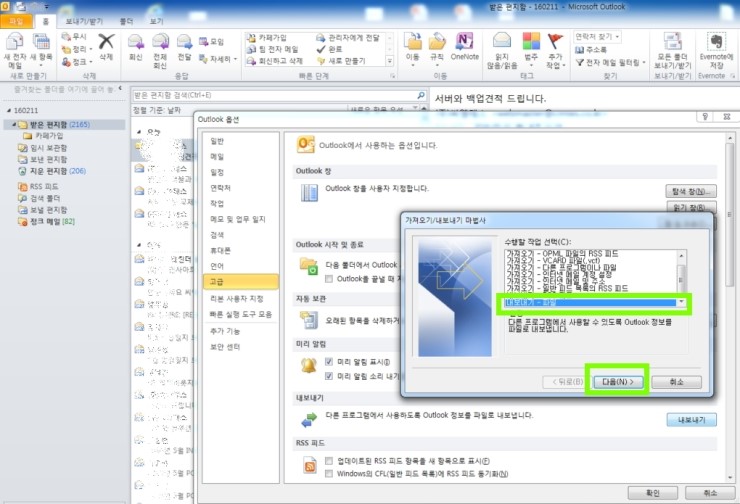Viewport: 740px width, 504px height.
Task: Select 보안 센터 in options list
Action: click(241, 347)
